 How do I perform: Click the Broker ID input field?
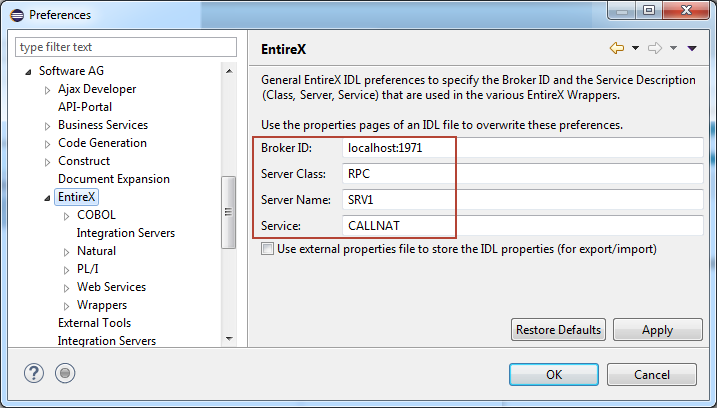[x=523, y=148]
